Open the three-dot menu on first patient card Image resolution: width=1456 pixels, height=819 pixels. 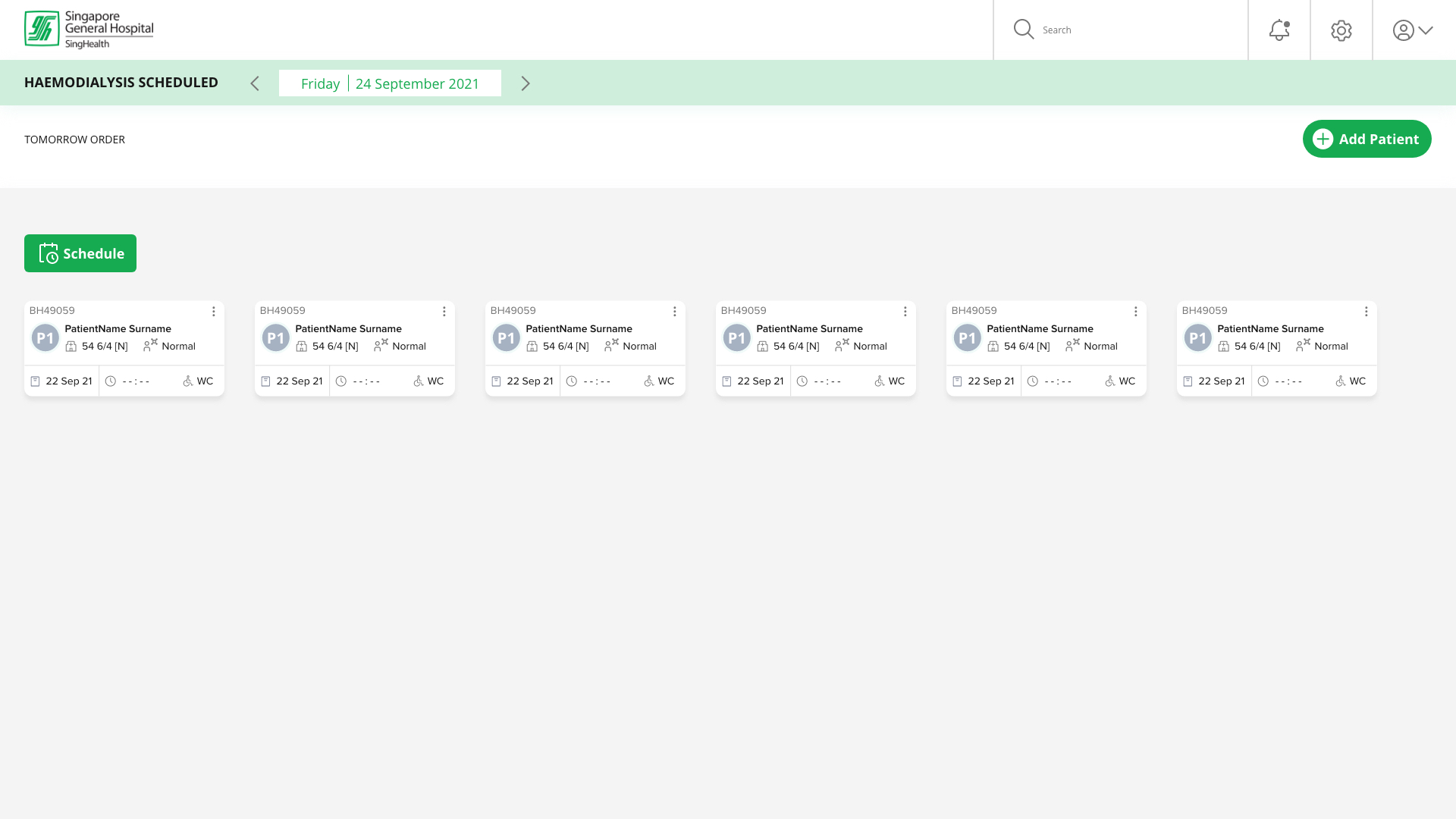click(x=214, y=312)
